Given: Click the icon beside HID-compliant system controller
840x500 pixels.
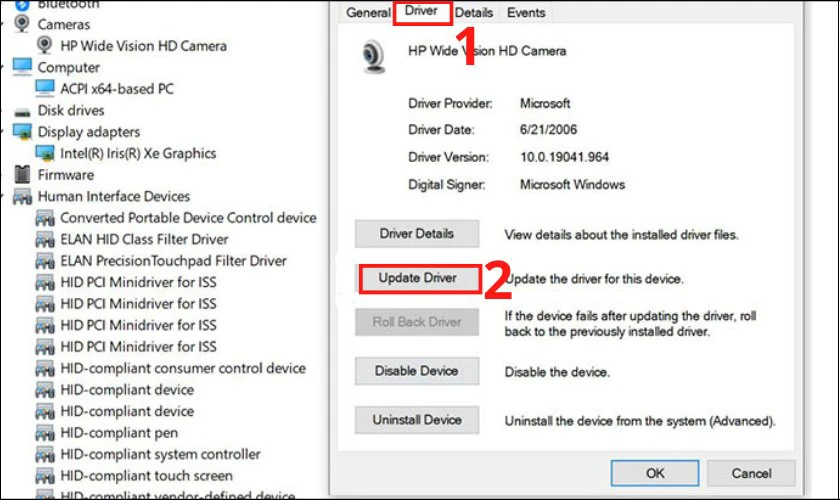Looking at the screenshot, I should (x=45, y=454).
